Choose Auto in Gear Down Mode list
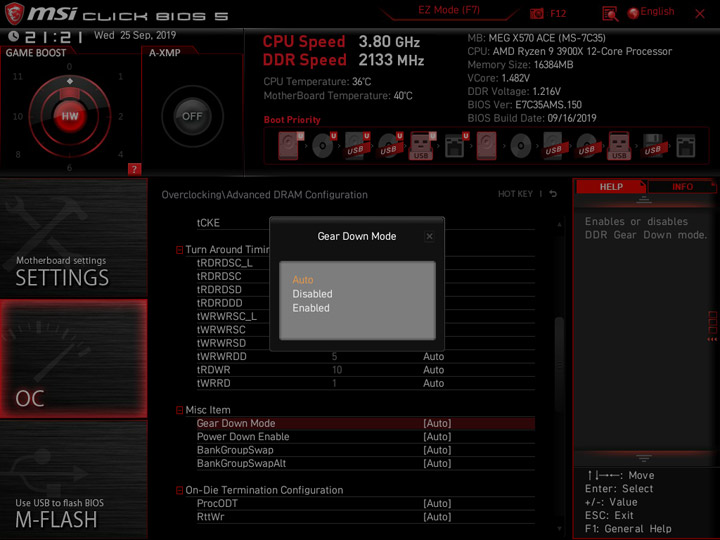The image size is (720, 540). 303,280
